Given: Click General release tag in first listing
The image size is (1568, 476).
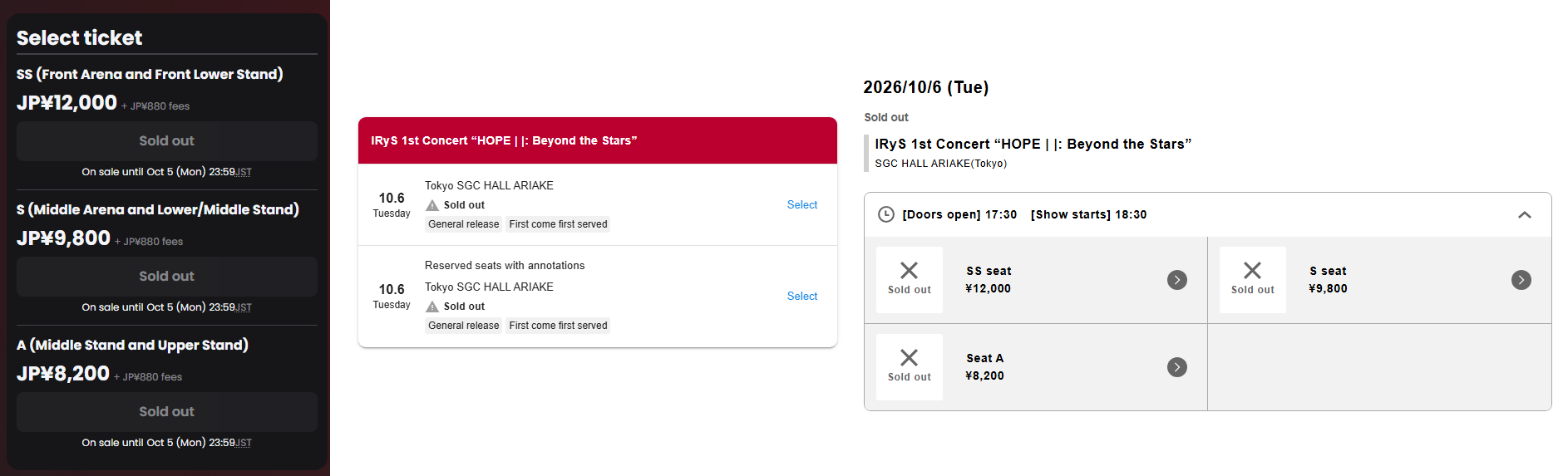Looking at the screenshot, I should coord(464,224).
